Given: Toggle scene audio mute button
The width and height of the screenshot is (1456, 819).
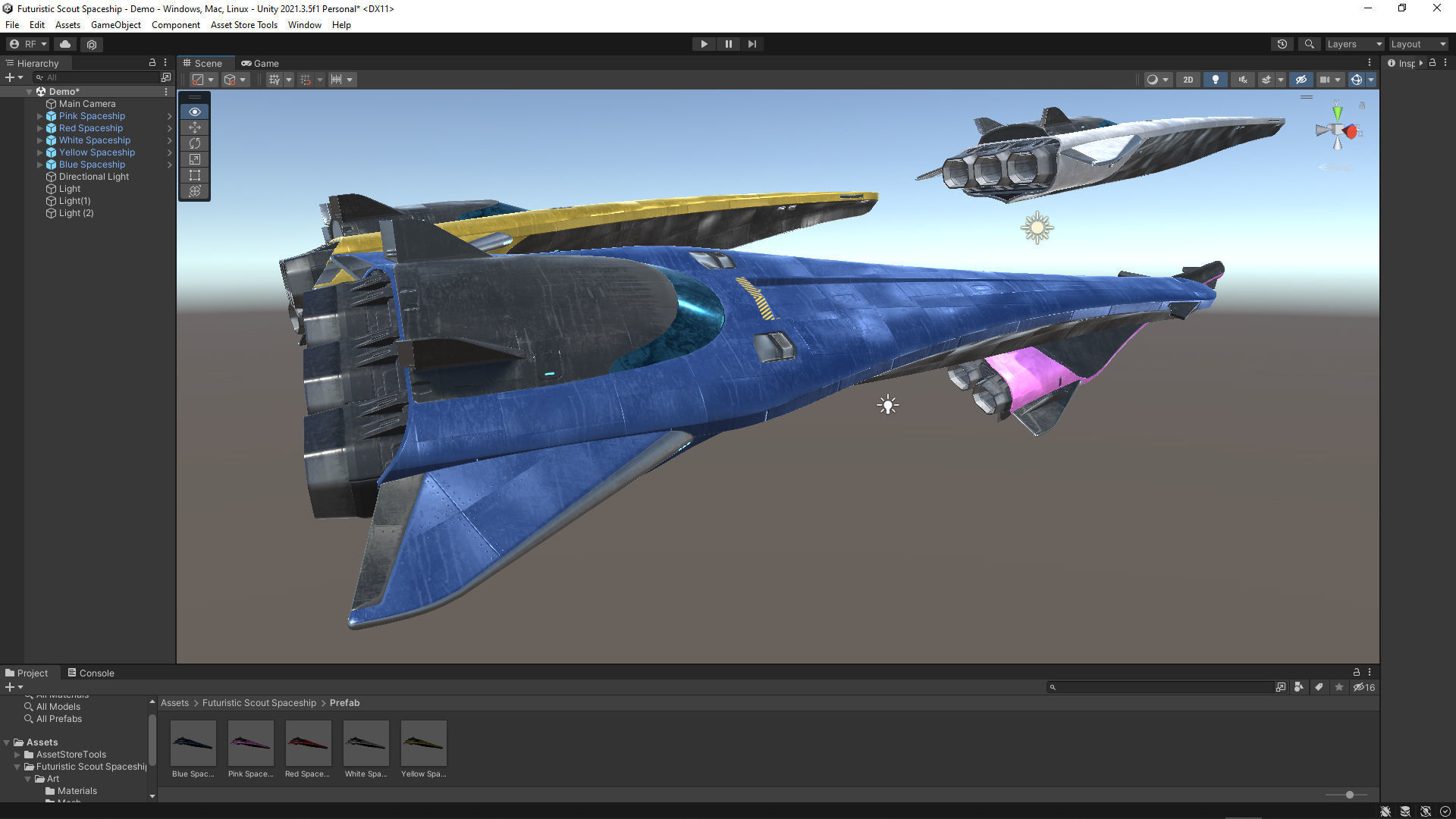Looking at the screenshot, I should click(x=1243, y=80).
